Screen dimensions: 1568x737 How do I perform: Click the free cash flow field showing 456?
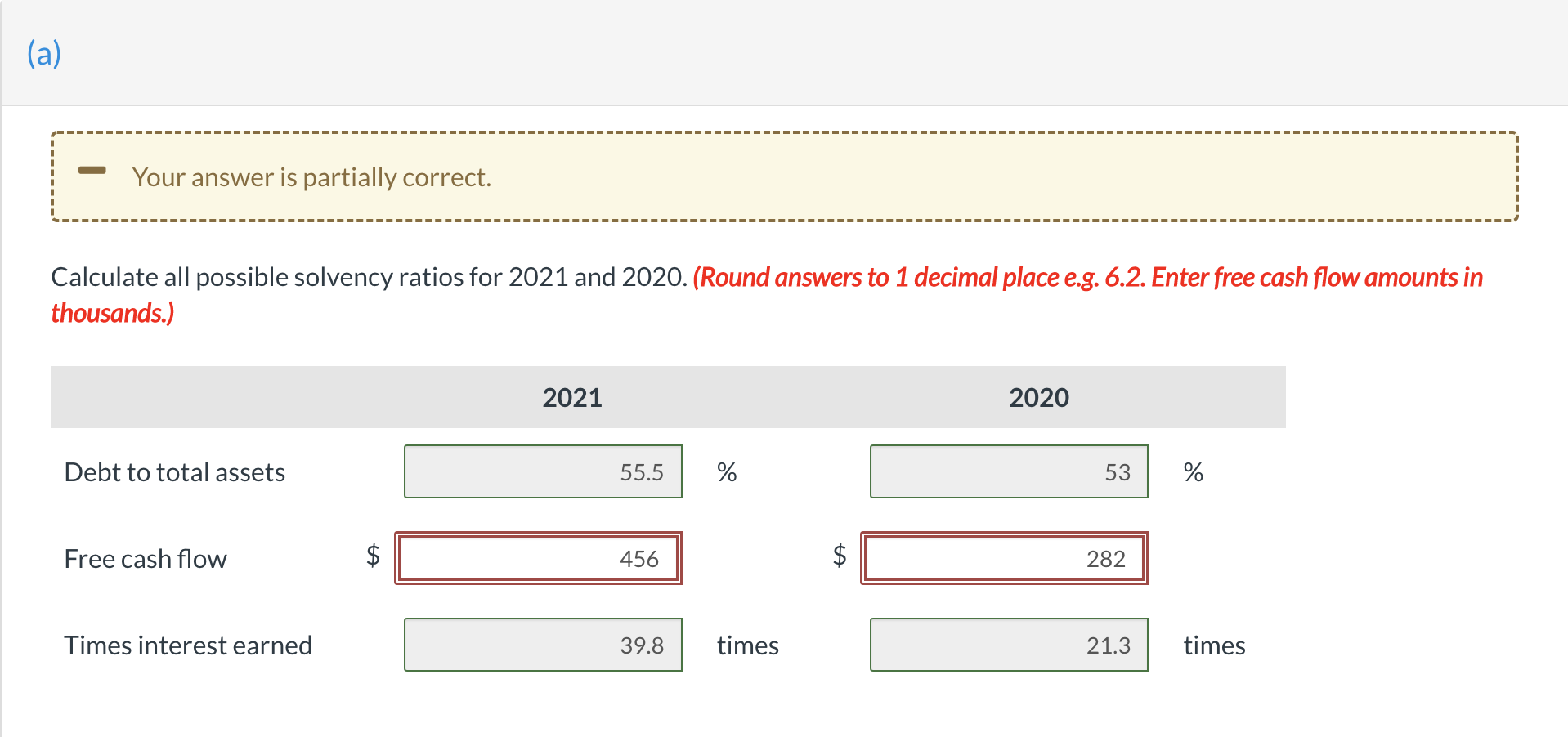tap(538, 557)
